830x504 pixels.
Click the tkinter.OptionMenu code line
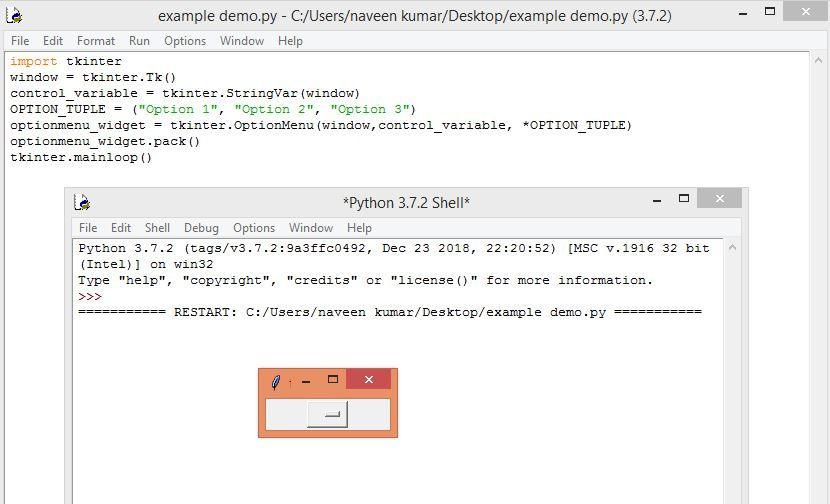[x=321, y=125]
